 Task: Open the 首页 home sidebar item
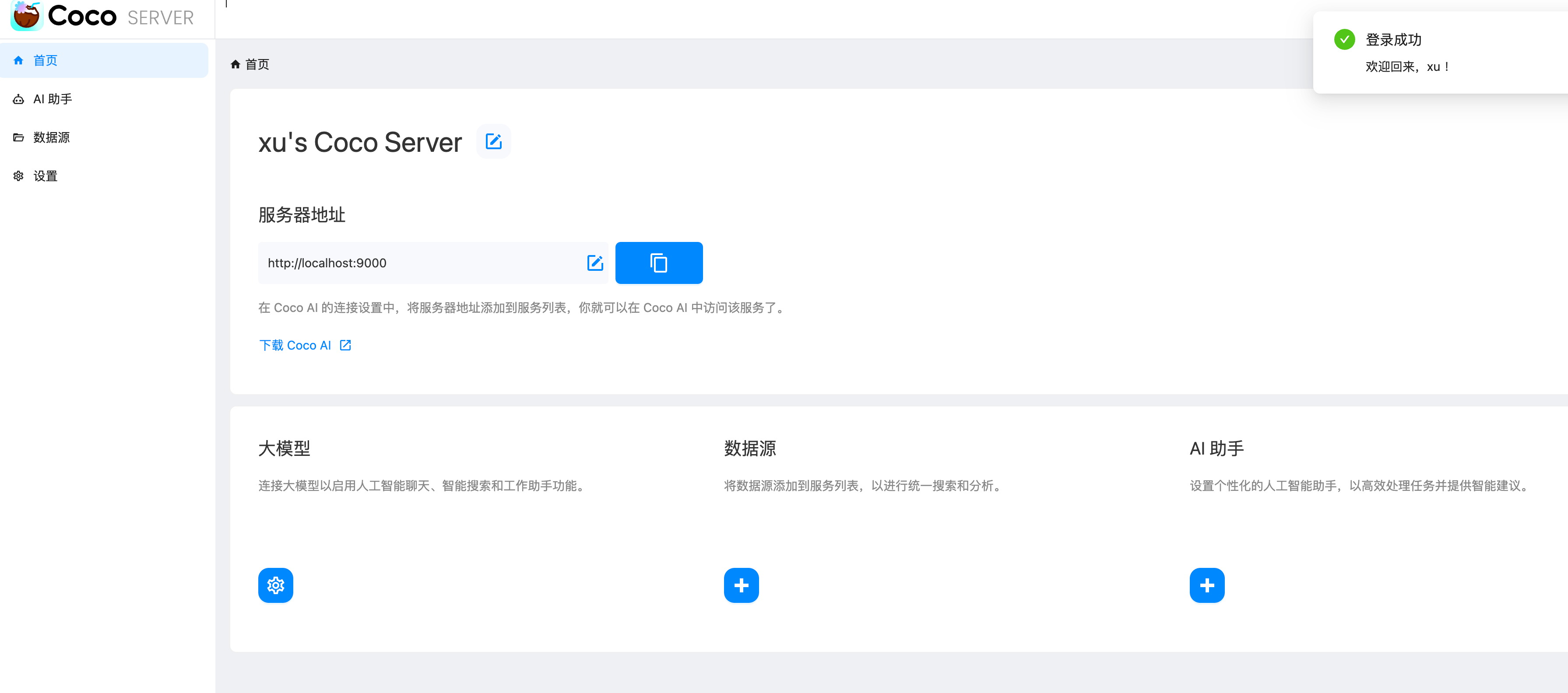tap(45, 60)
